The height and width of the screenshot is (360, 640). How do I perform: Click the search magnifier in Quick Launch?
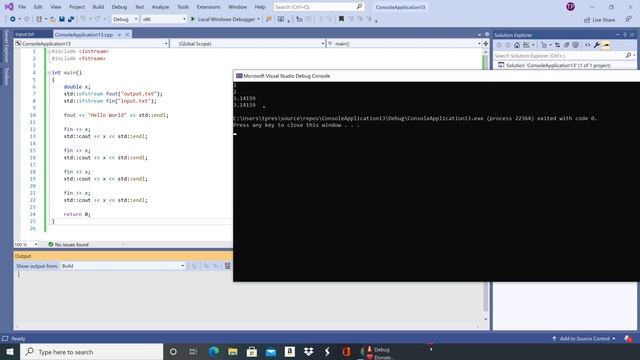point(359,7)
